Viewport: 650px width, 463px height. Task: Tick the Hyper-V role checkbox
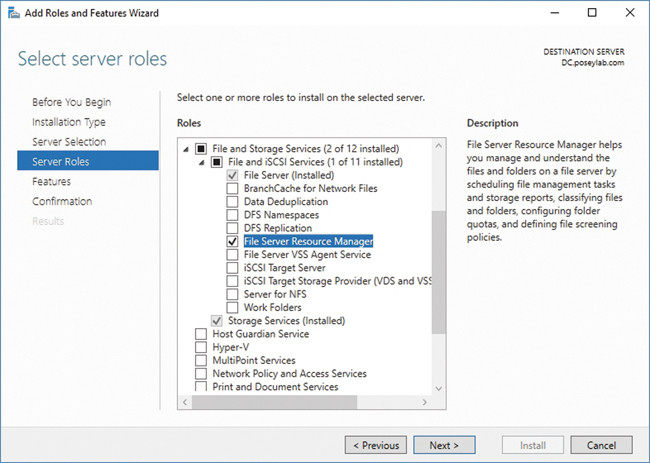click(201, 347)
